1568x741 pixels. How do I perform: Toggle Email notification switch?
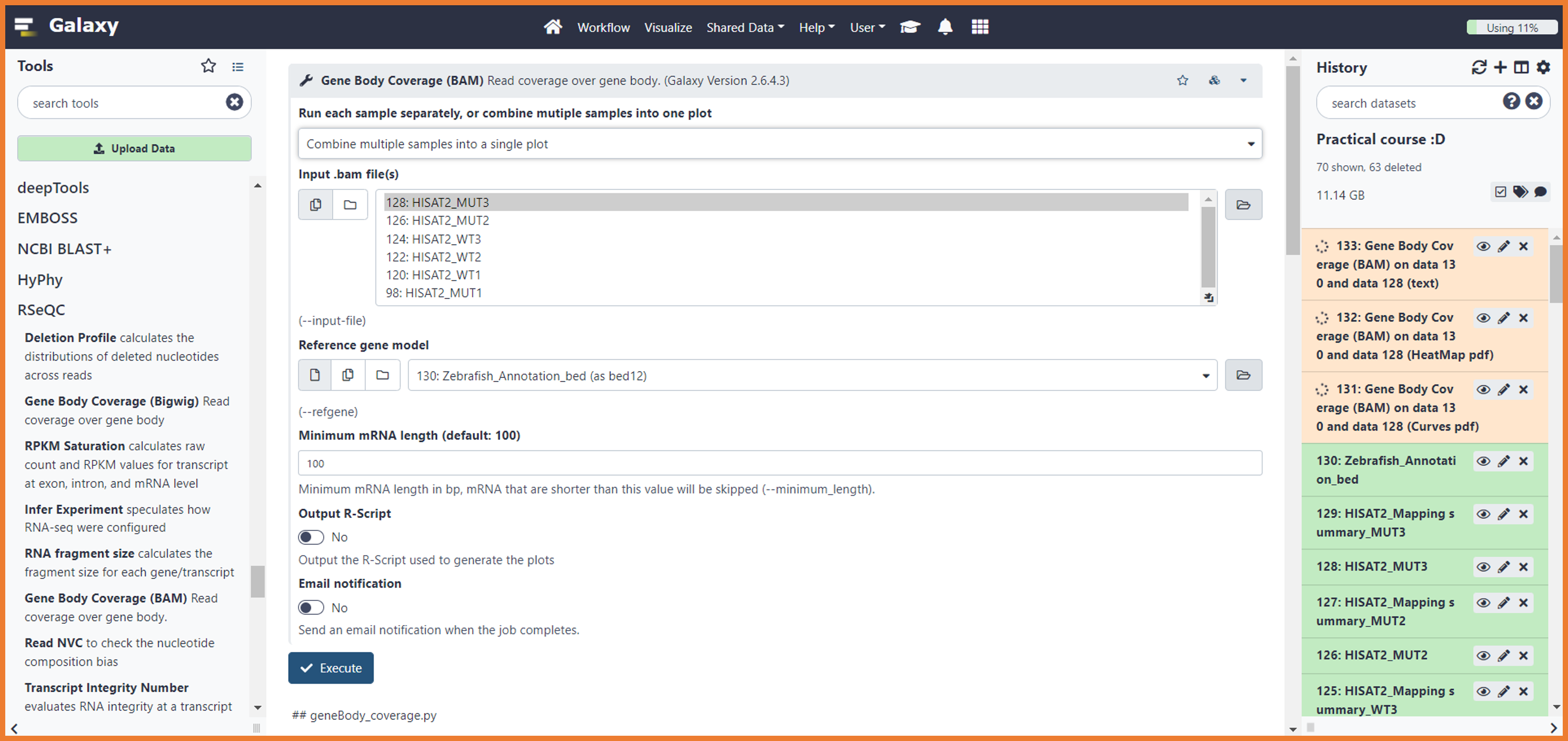(311, 608)
